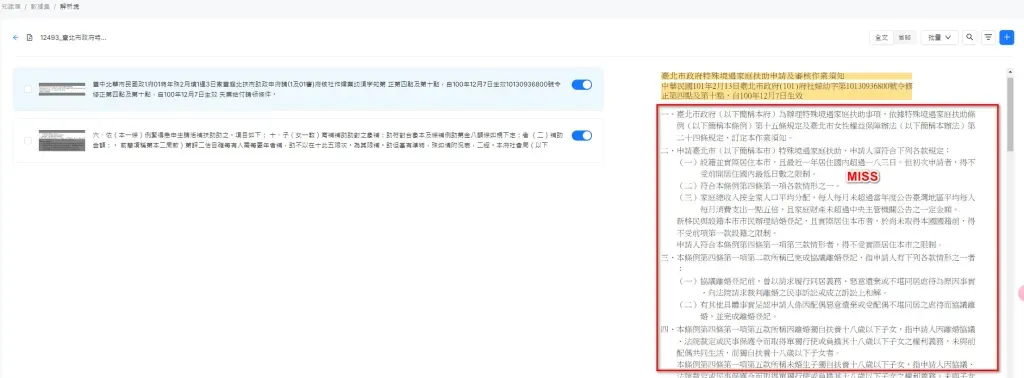Go back using the left arrow icon
The image size is (1024, 378).
tap(16, 38)
